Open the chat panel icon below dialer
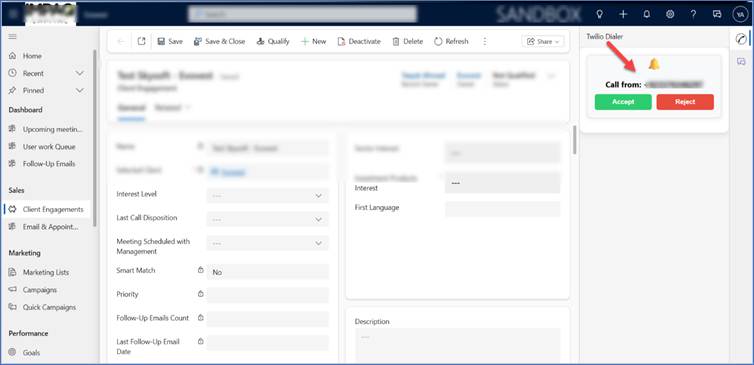This screenshot has height=365, width=754. [741, 61]
